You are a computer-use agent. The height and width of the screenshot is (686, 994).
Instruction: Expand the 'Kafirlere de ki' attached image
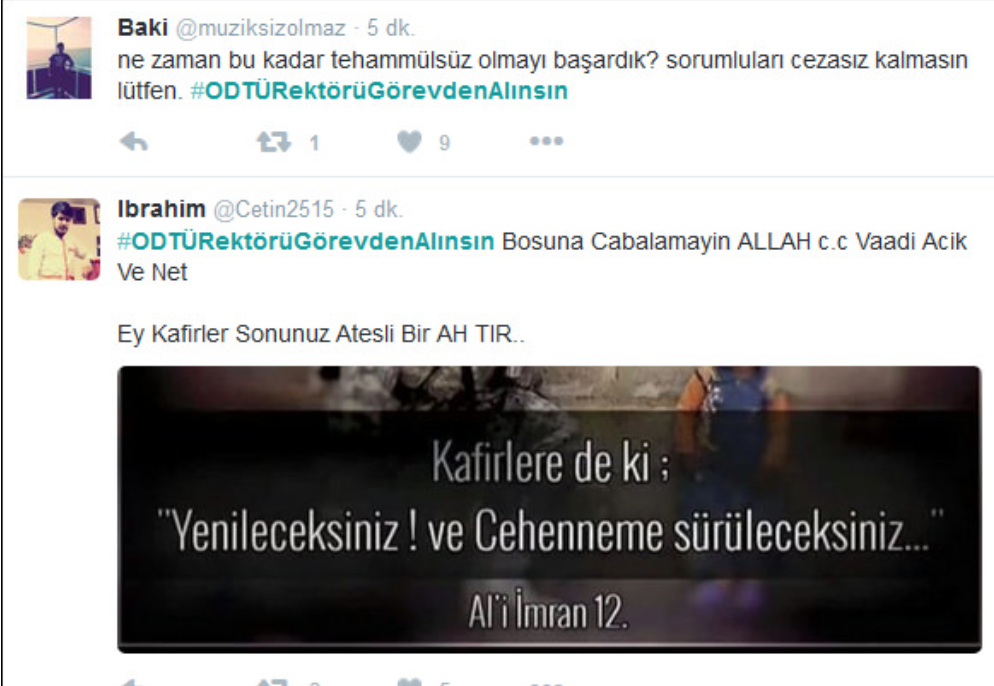coord(550,509)
